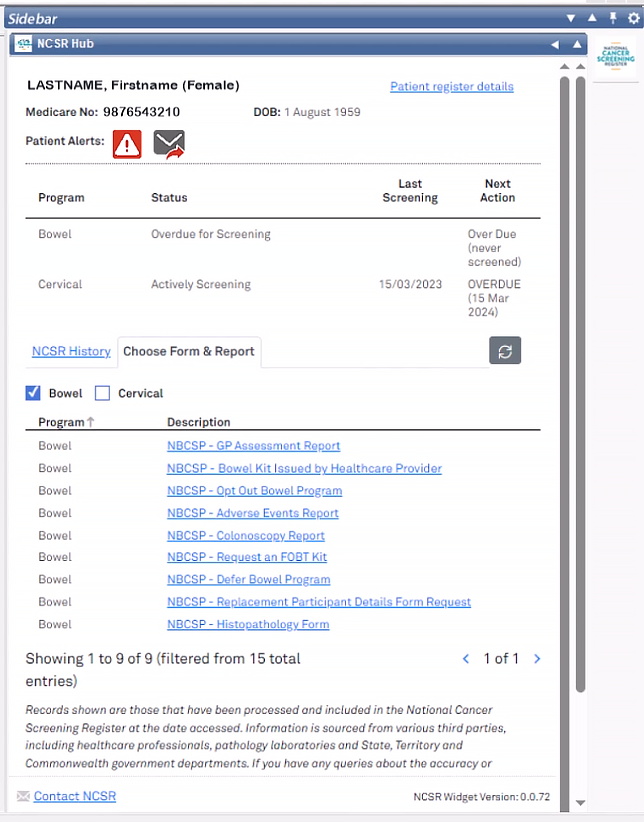Click the OVERDUE (15 Mar 2024) action
Image resolution: width=644 pixels, height=822 pixels.
point(494,298)
